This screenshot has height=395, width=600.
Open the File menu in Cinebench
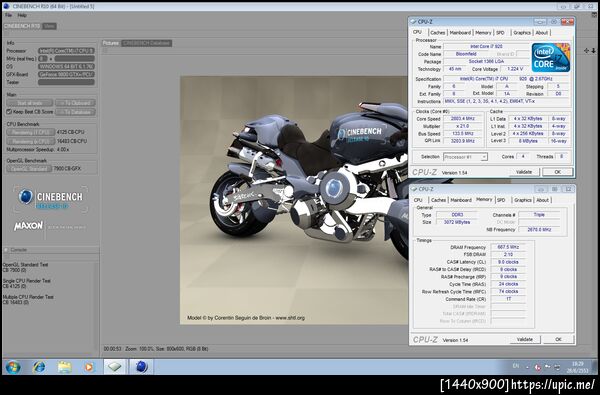pos(8,15)
